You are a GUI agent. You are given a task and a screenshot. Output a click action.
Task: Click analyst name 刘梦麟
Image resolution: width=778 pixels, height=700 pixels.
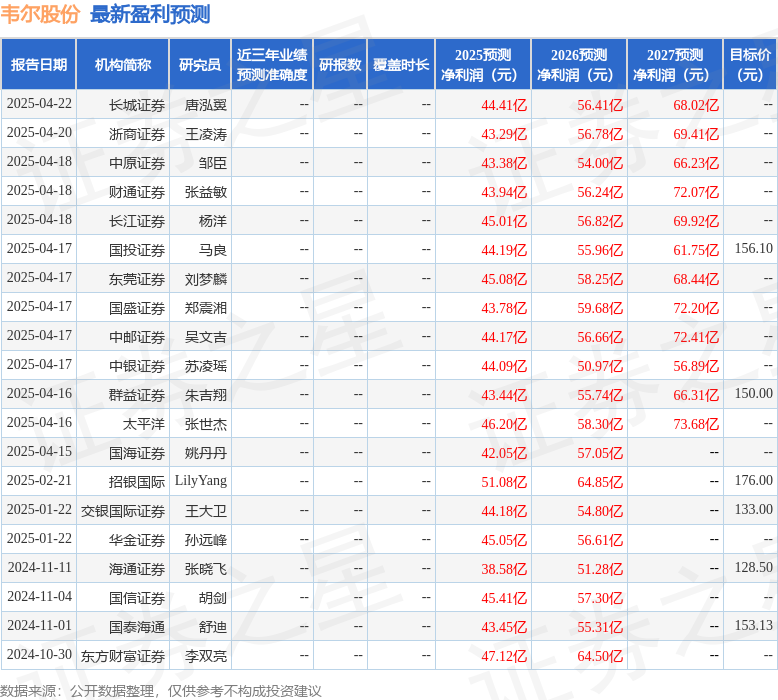(206, 279)
